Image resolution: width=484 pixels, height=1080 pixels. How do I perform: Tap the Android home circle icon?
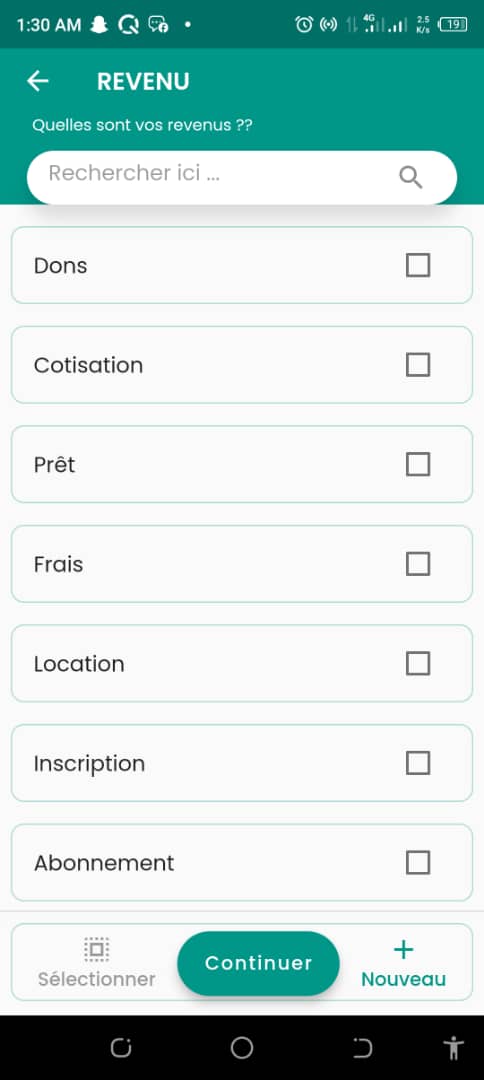click(242, 1048)
